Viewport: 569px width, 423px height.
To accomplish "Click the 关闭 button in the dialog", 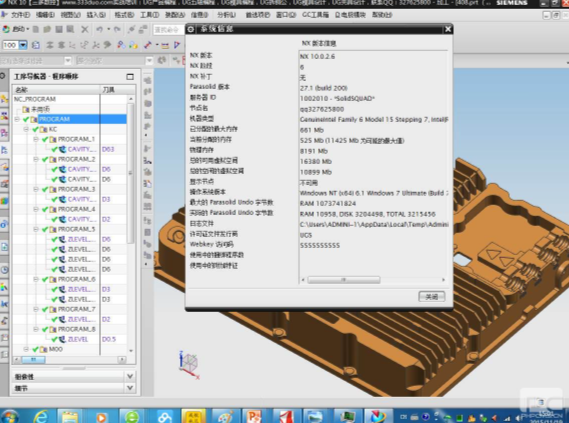I will point(431,297).
